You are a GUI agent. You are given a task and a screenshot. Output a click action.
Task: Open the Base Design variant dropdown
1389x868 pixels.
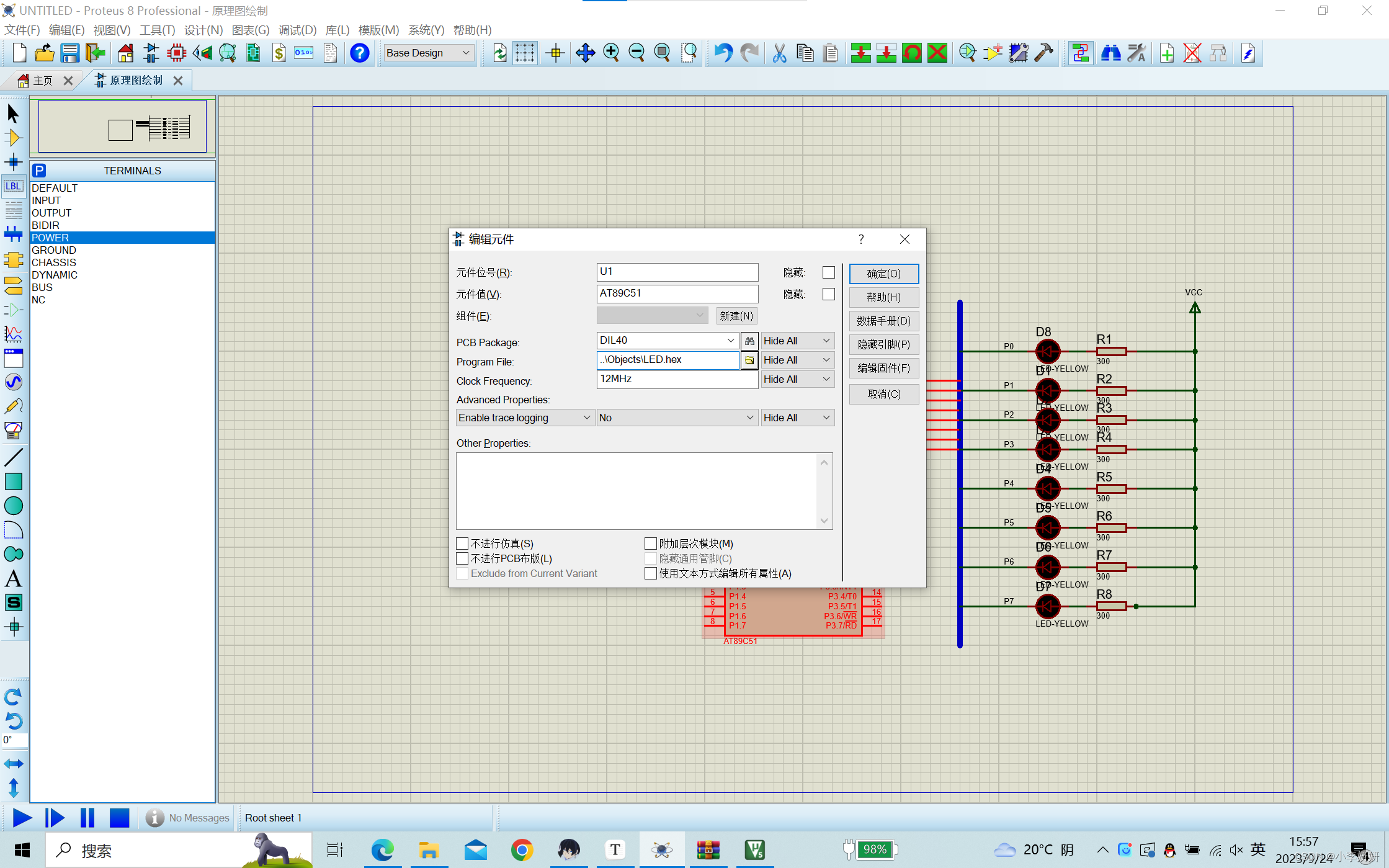pos(466,53)
